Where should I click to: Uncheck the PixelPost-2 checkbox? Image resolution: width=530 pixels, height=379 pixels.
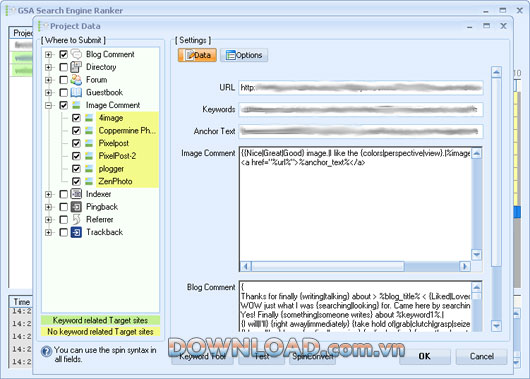coord(76,156)
